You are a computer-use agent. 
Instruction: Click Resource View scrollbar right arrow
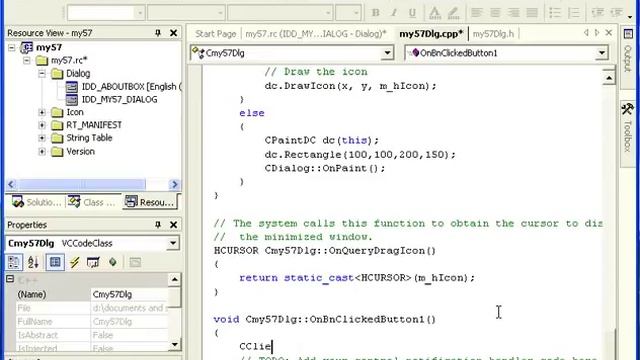point(175,184)
